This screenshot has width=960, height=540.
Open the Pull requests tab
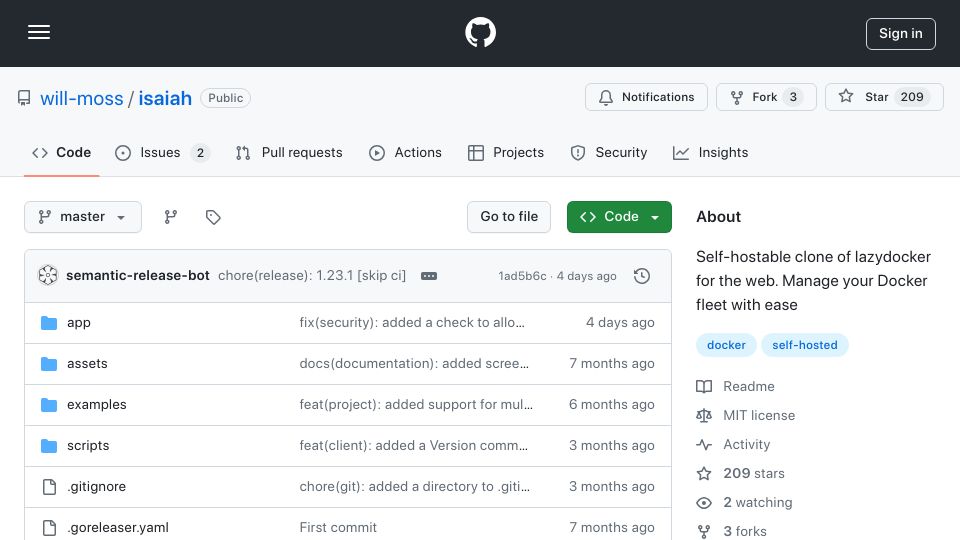[x=289, y=152]
